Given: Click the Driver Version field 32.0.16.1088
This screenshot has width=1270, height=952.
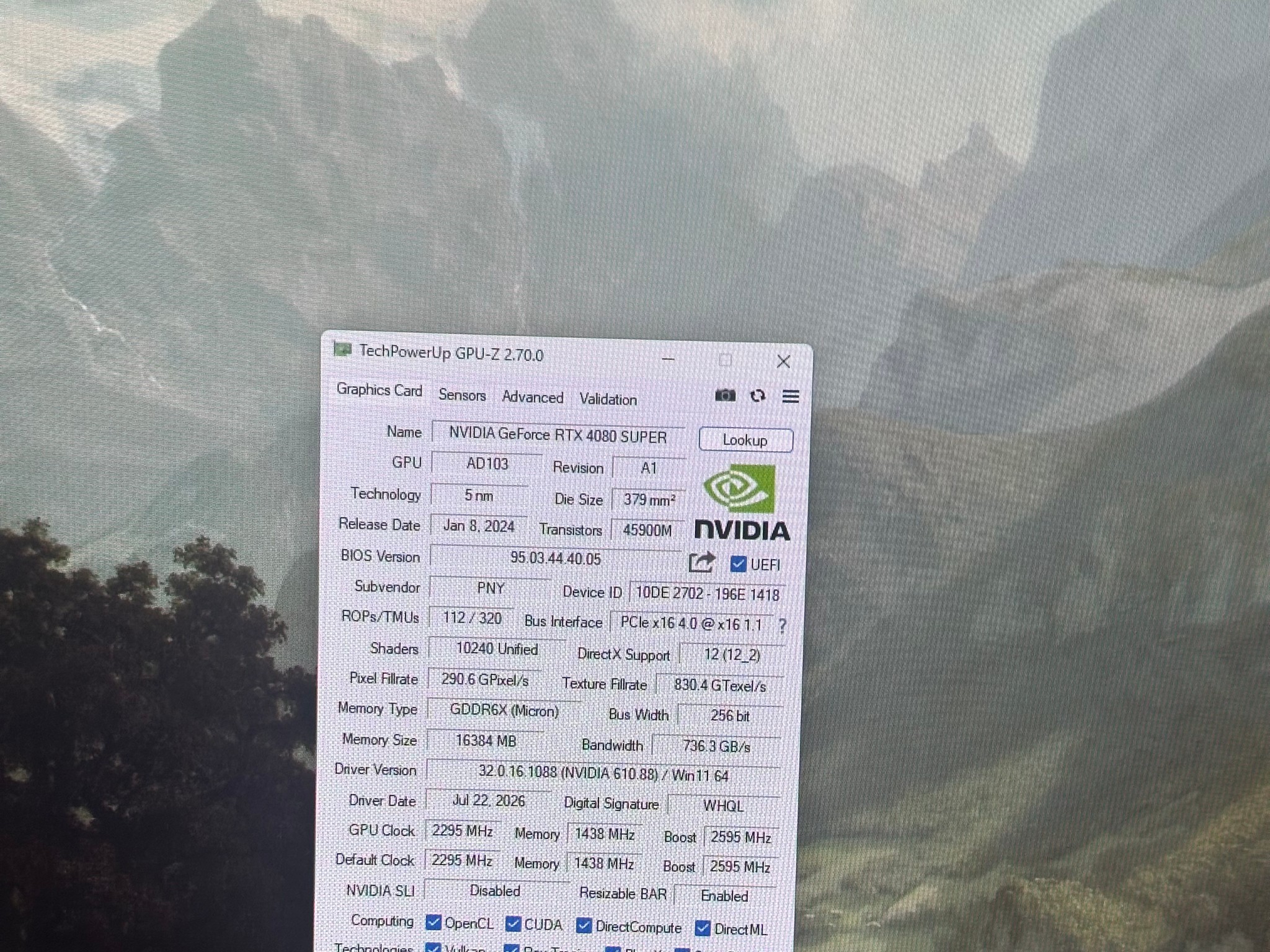Looking at the screenshot, I should point(603,774).
